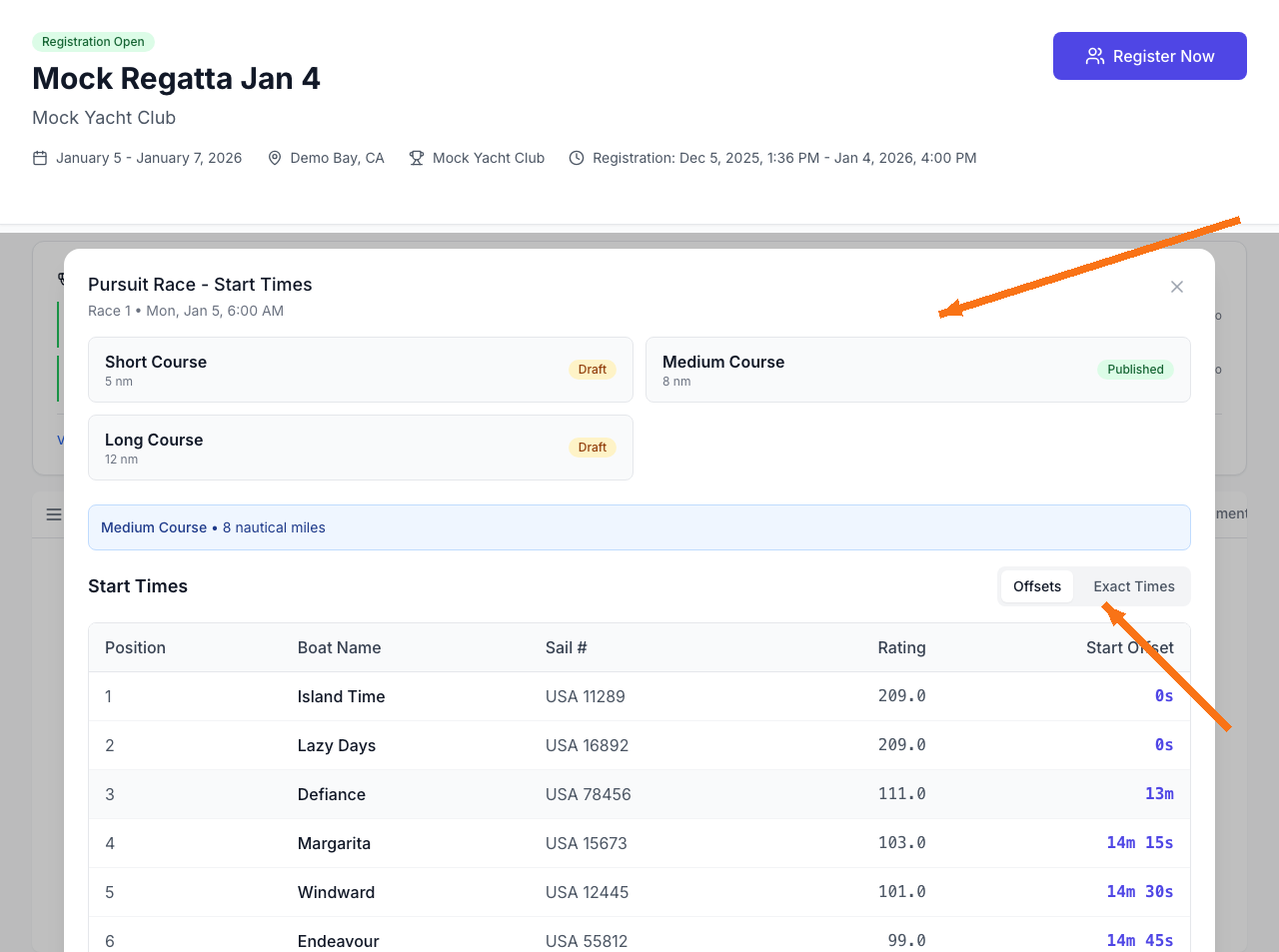Click the calendar icon beside the event dates
Screen dimensions: 1279x952
click(x=38, y=158)
